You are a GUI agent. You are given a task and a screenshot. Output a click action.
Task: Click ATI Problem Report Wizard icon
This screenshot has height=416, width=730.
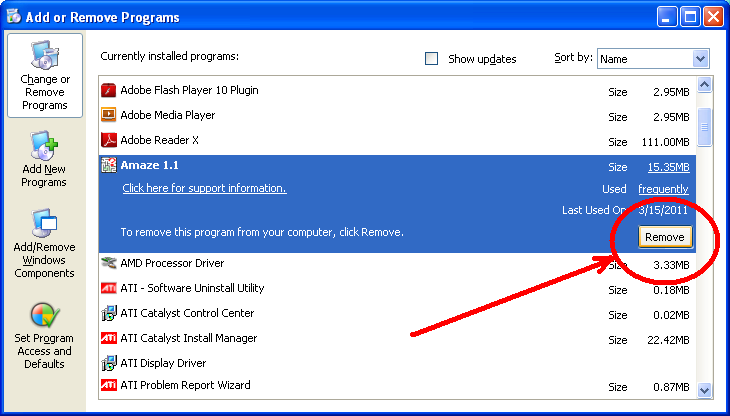[x=108, y=385]
